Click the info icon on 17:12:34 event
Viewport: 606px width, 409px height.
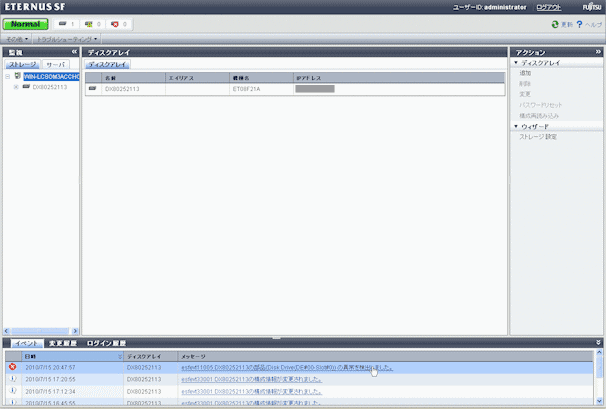[13, 390]
